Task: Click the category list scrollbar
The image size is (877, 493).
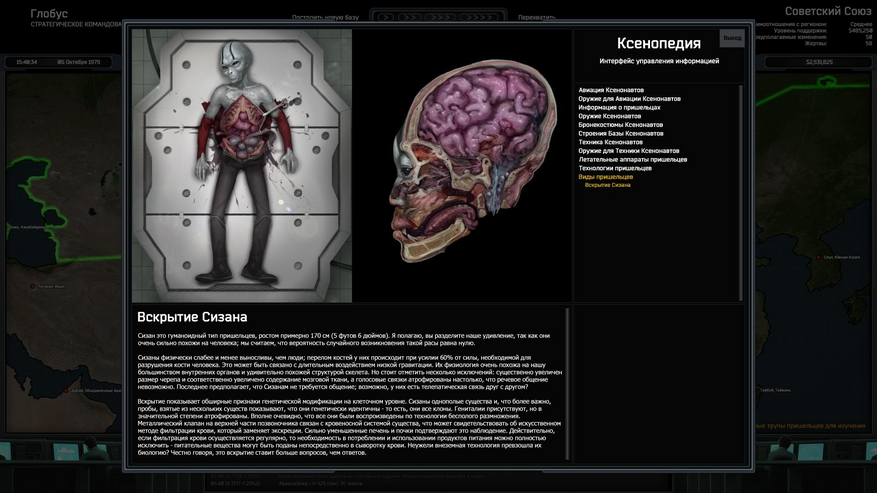Action: [x=741, y=193]
